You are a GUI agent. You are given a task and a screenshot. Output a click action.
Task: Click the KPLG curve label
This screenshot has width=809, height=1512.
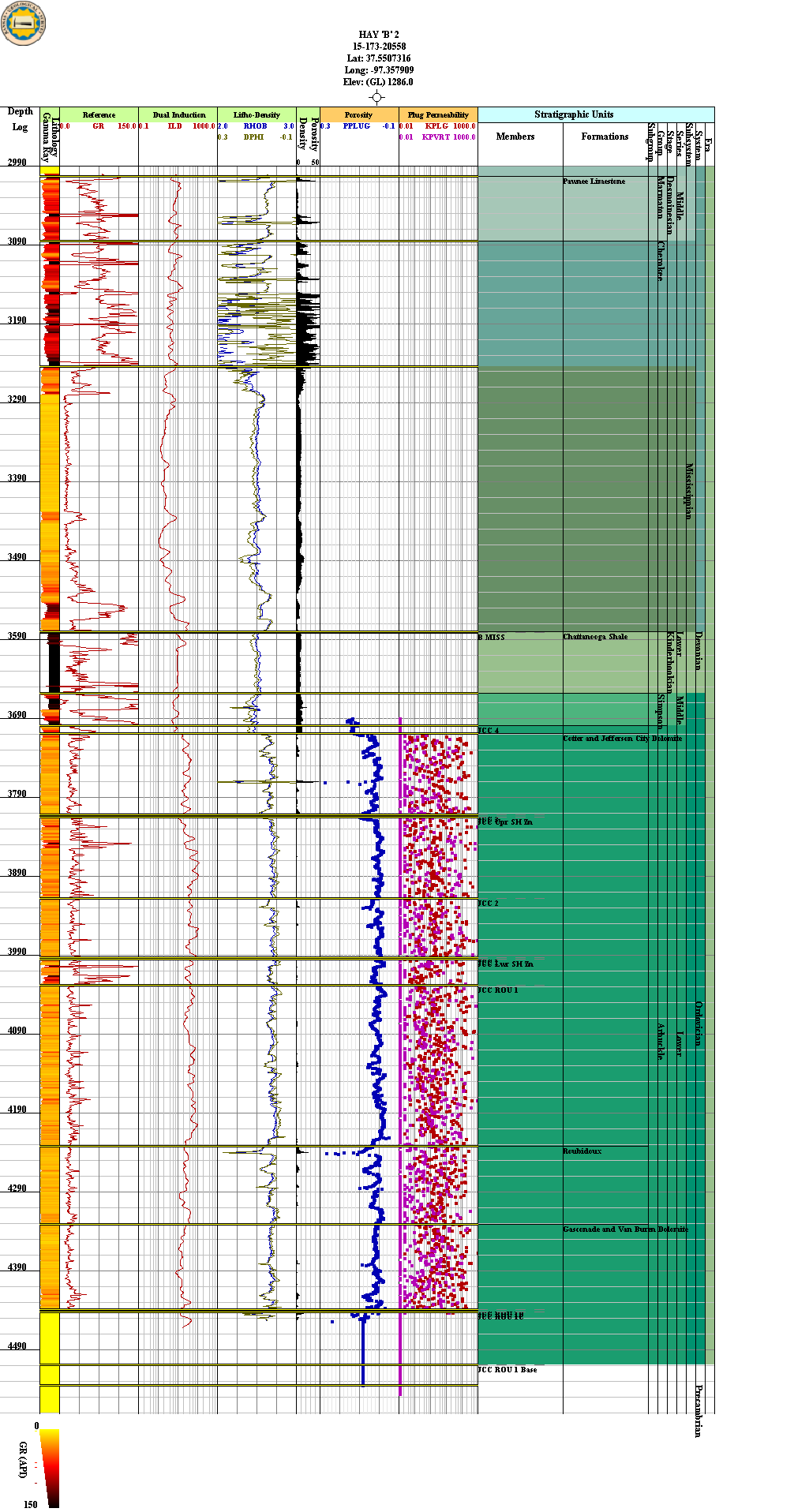click(x=436, y=126)
